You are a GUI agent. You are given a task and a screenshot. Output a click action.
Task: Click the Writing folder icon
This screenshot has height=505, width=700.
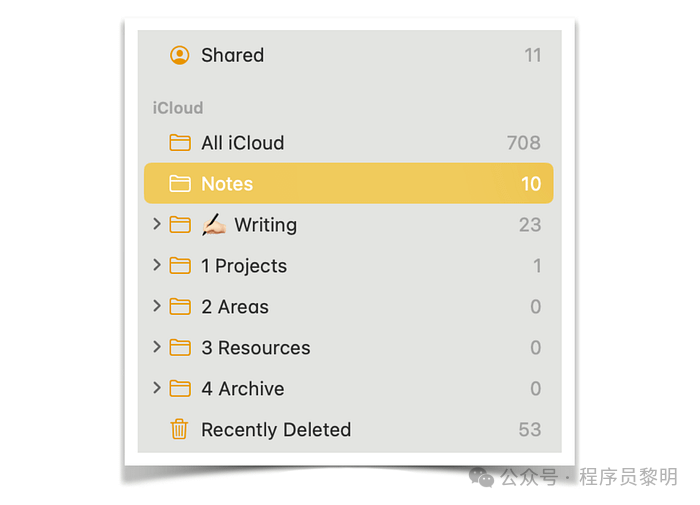click(180, 225)
